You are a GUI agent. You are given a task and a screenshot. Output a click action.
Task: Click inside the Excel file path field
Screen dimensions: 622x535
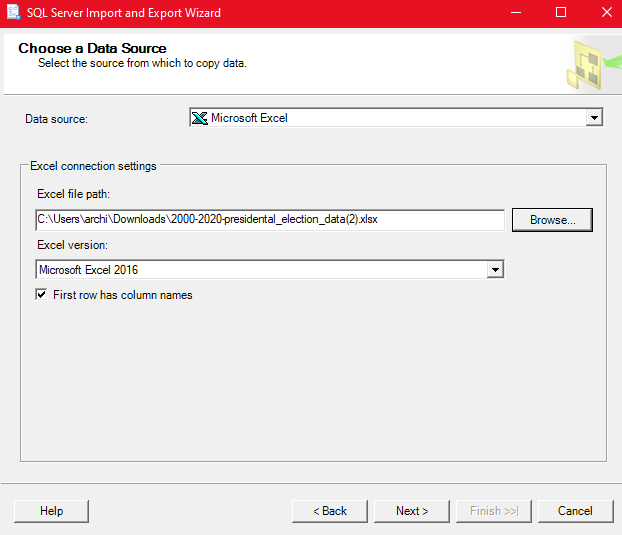click(x=270, y=220)
